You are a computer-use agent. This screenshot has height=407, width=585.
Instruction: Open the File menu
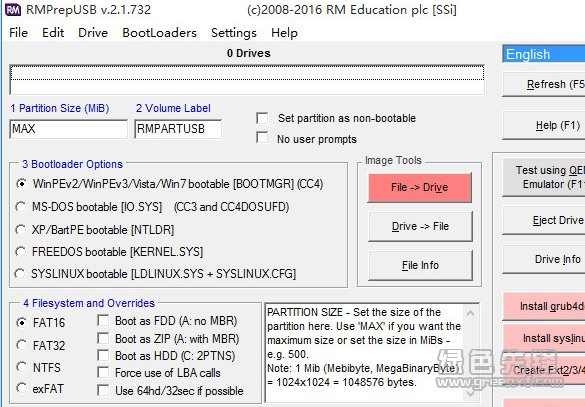pyautogui.click(x=19, y=33)
